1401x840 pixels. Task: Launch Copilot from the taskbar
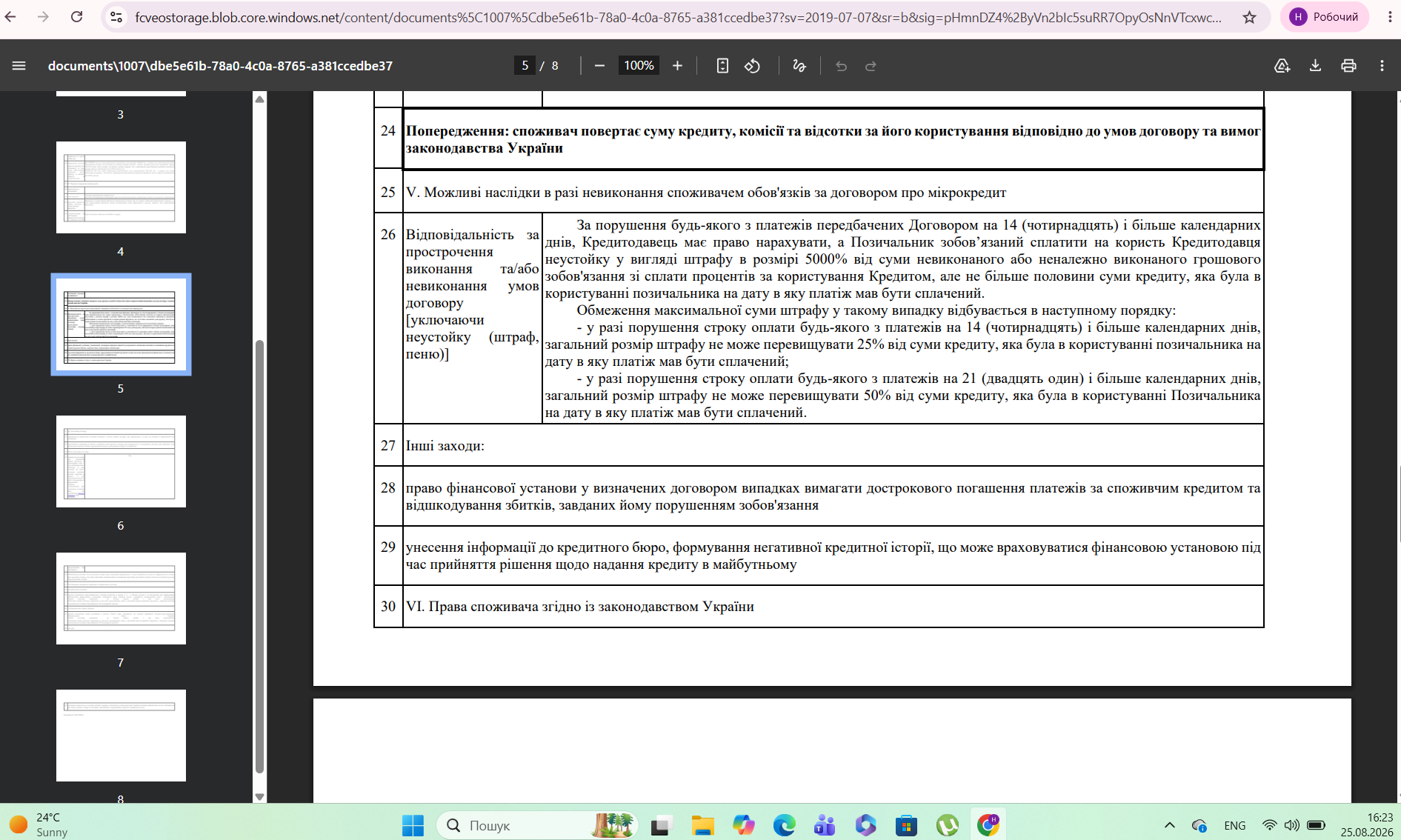coord(743,825)
